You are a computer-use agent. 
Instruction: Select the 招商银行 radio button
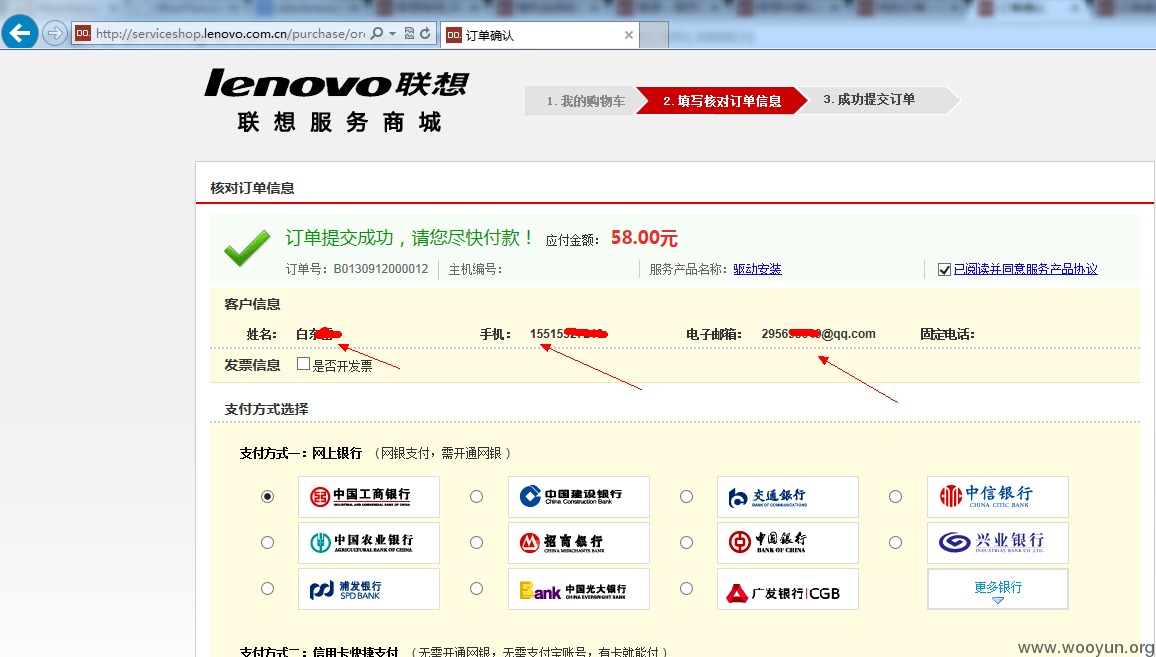(476, 543)
